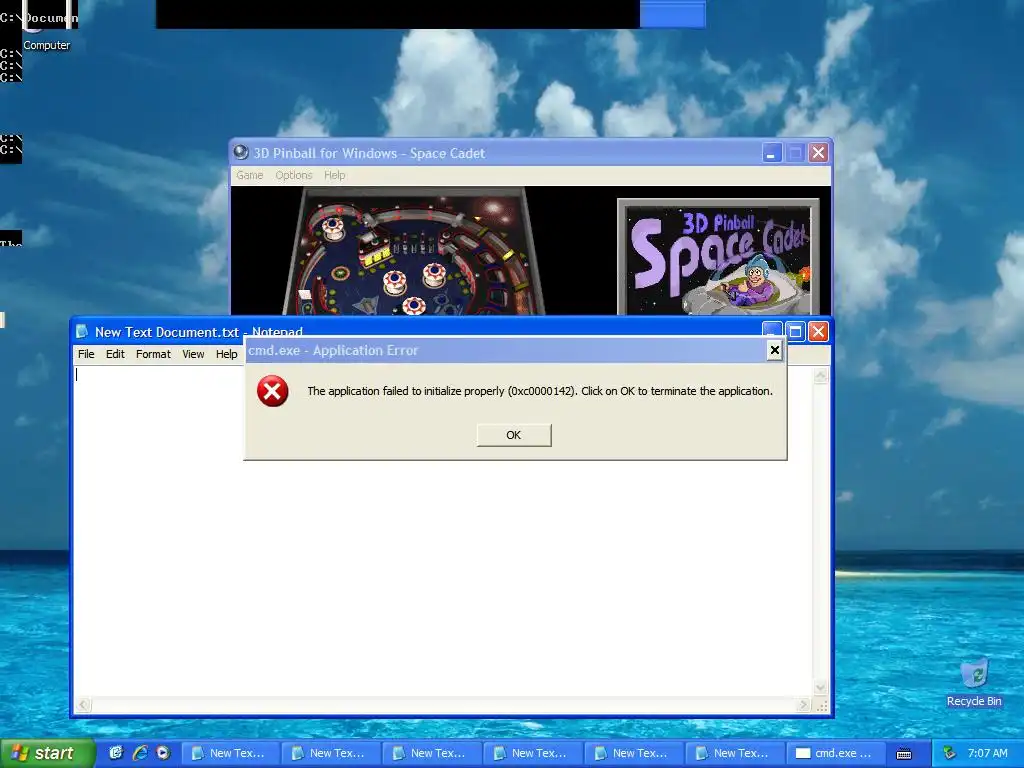Maximize the Notepad window
Viewport: 1024px width, 768px height.
click(x=795, y=332)
